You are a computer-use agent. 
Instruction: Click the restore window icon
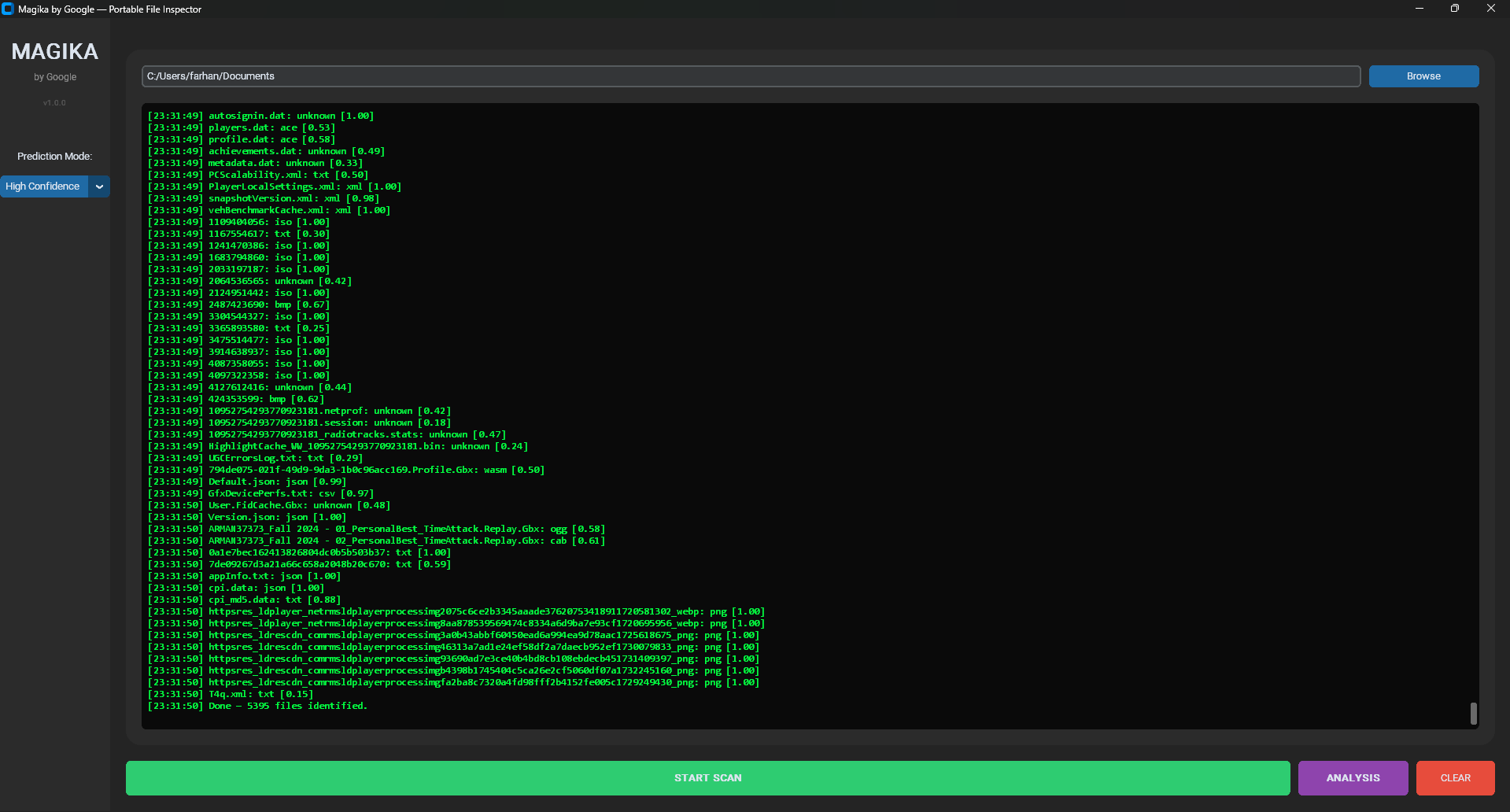click(1455, 9)
